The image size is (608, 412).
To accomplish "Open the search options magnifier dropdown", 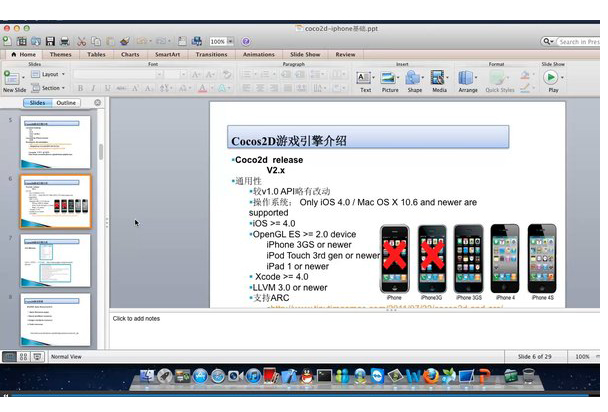I will click(548, 41).
